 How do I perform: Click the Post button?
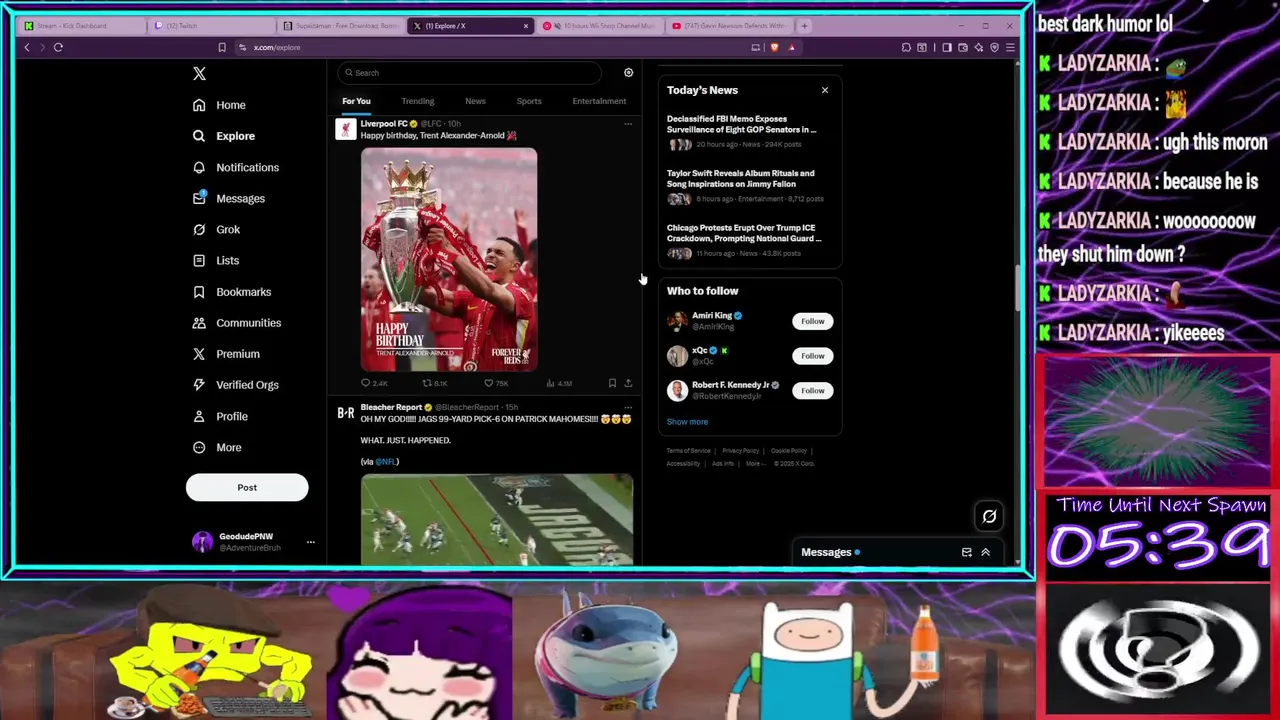(x=247, y=488)
